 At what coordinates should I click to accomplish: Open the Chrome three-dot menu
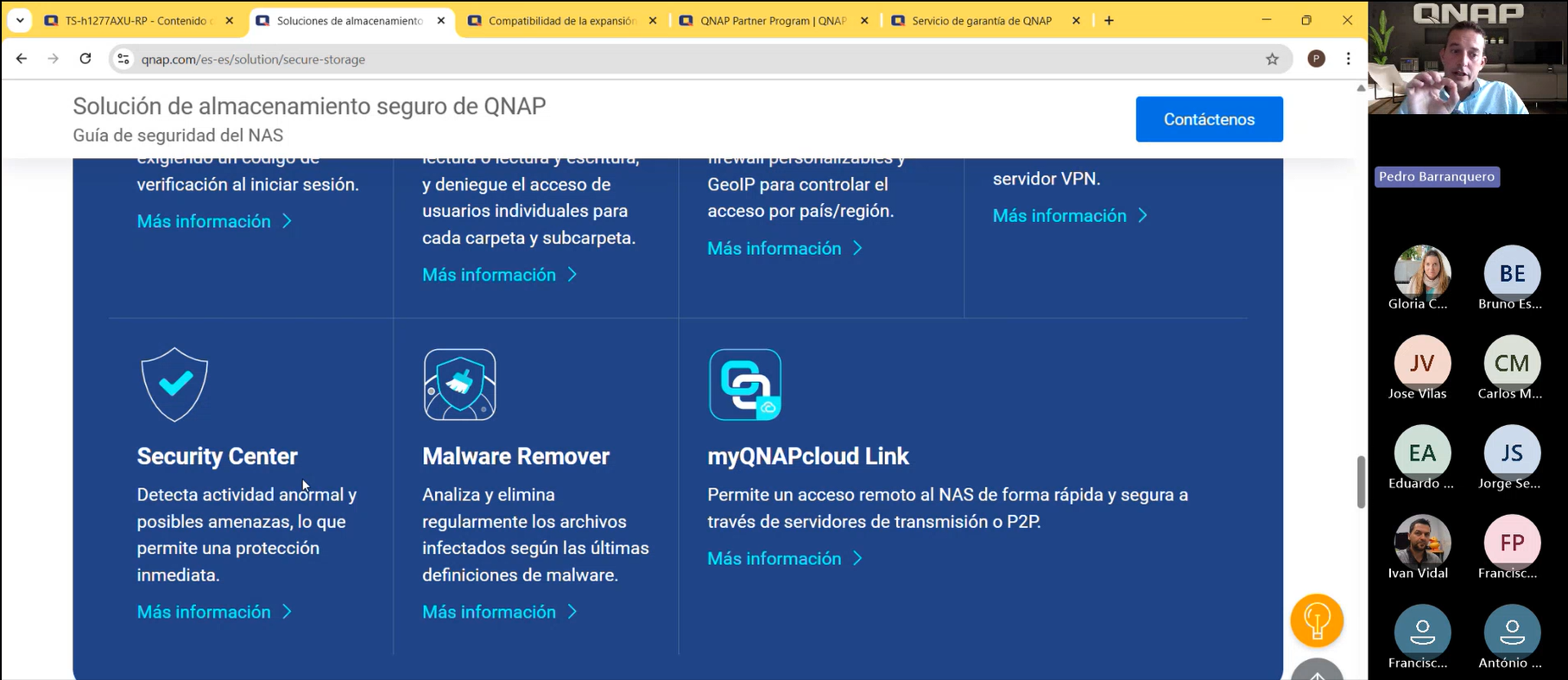pyautogui.click(x=1349, y=59)
